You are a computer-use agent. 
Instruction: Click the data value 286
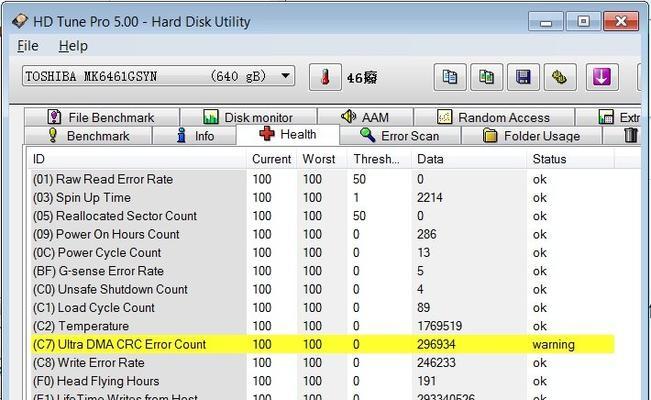coord(426,234)
